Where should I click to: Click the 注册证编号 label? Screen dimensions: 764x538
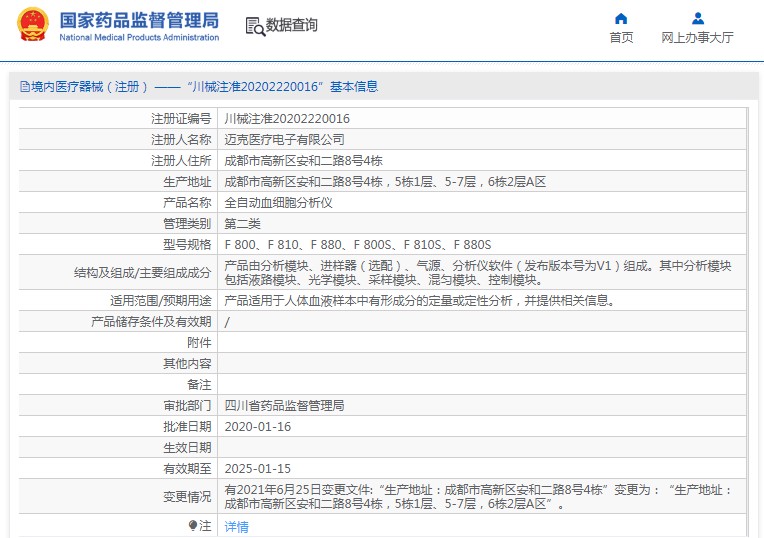click(x=181, y=119)
